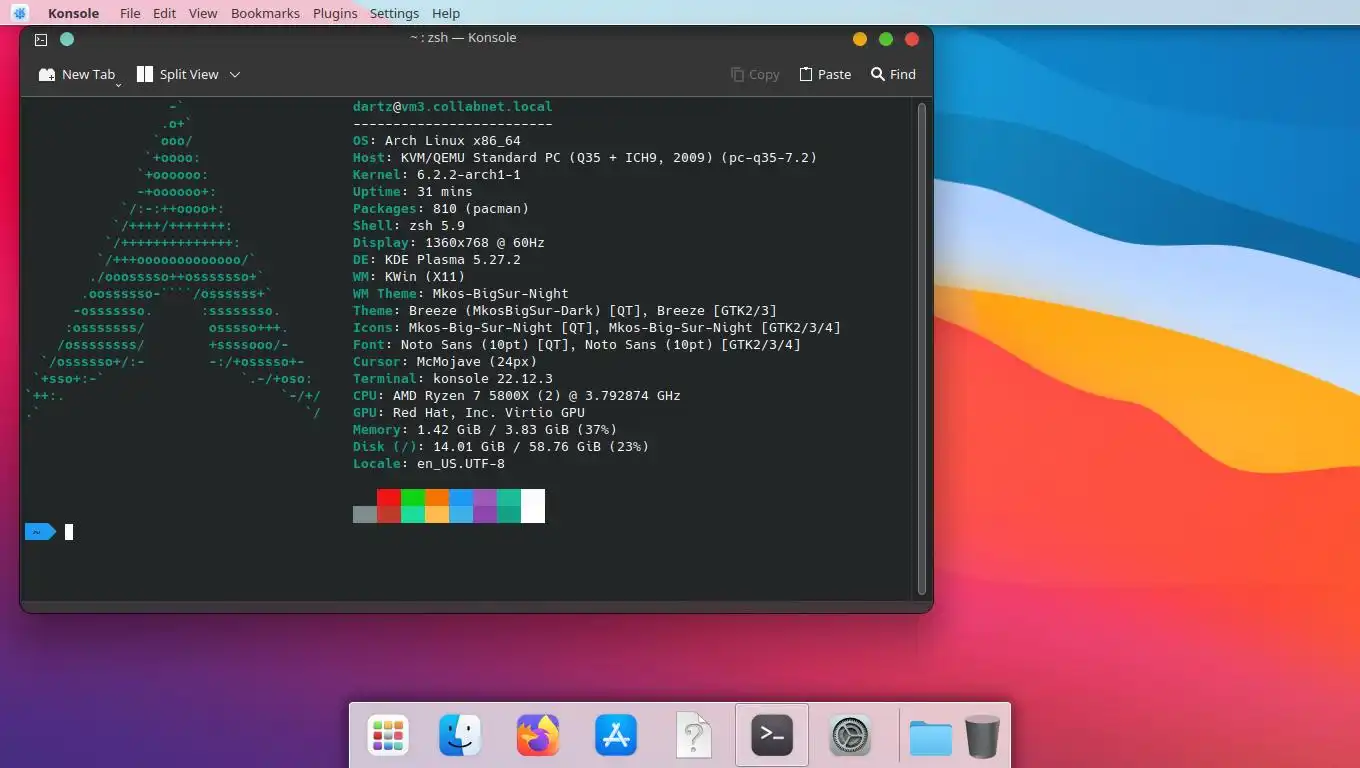The height and width of the screenshot is (768, 1360).
Task: Click the terminal icon in Konsole title bar
Action: [x=41, y=40]
